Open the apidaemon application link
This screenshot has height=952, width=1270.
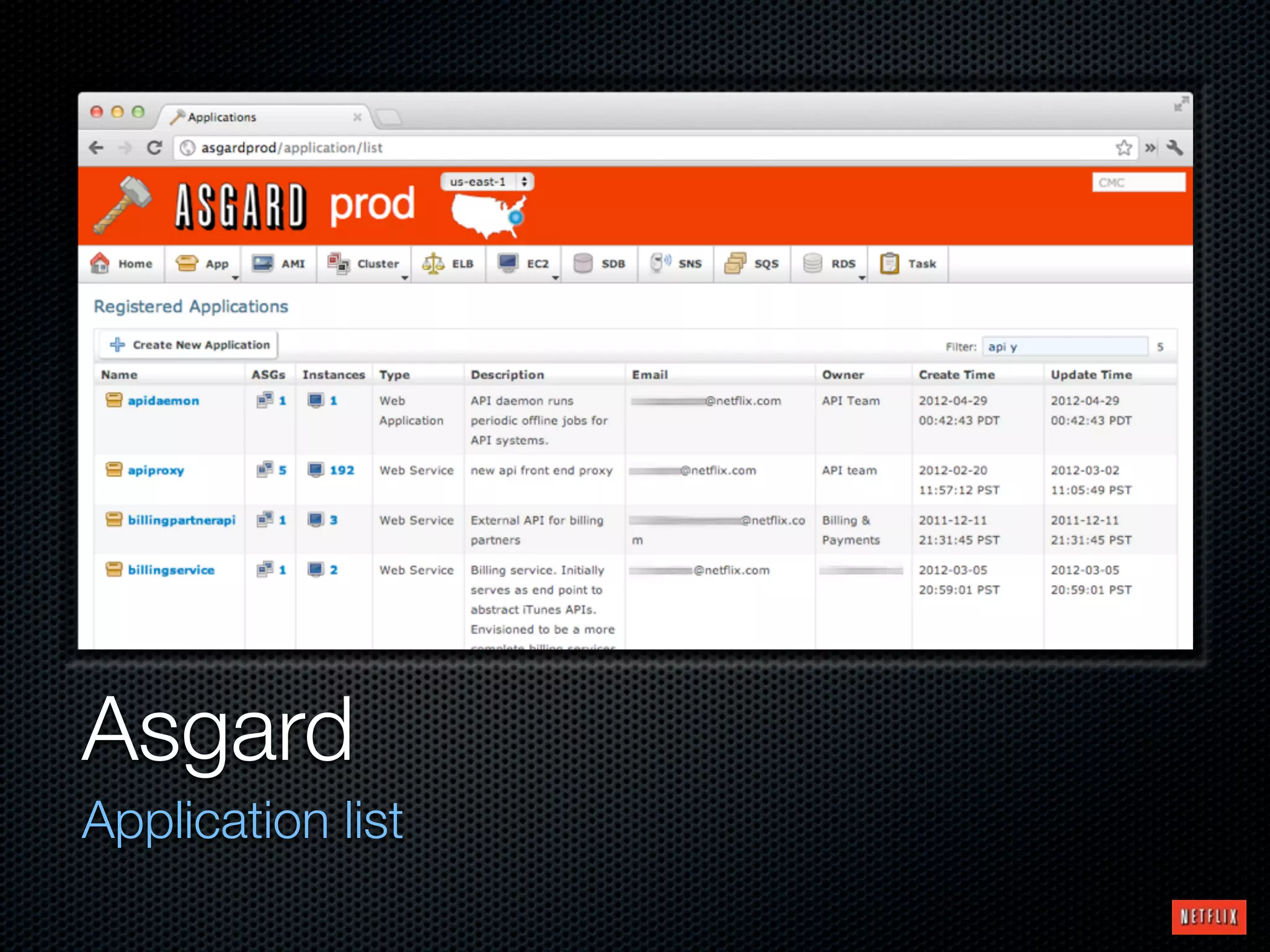(164, 401)
